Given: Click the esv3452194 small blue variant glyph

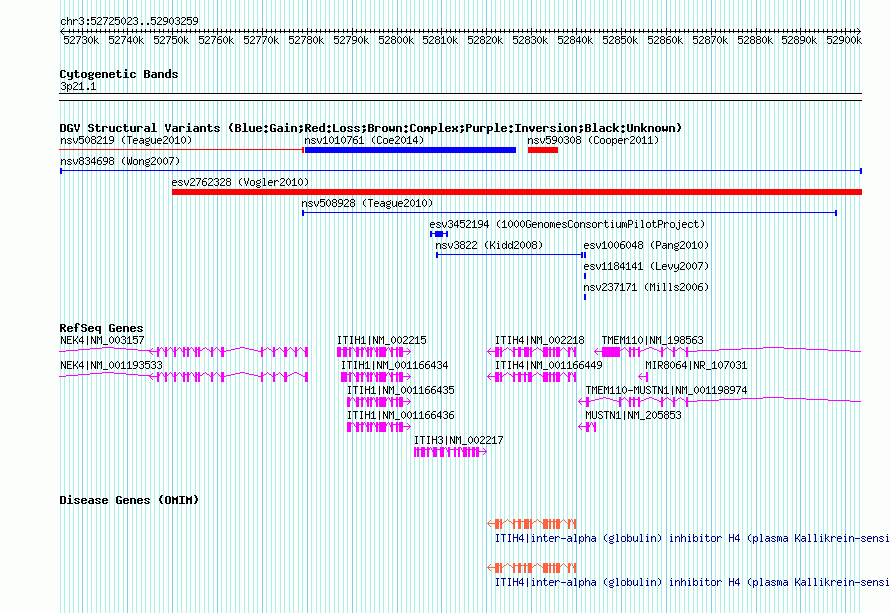Looking at the screenshot, I should pyautogui.click(x=439, y=234).
